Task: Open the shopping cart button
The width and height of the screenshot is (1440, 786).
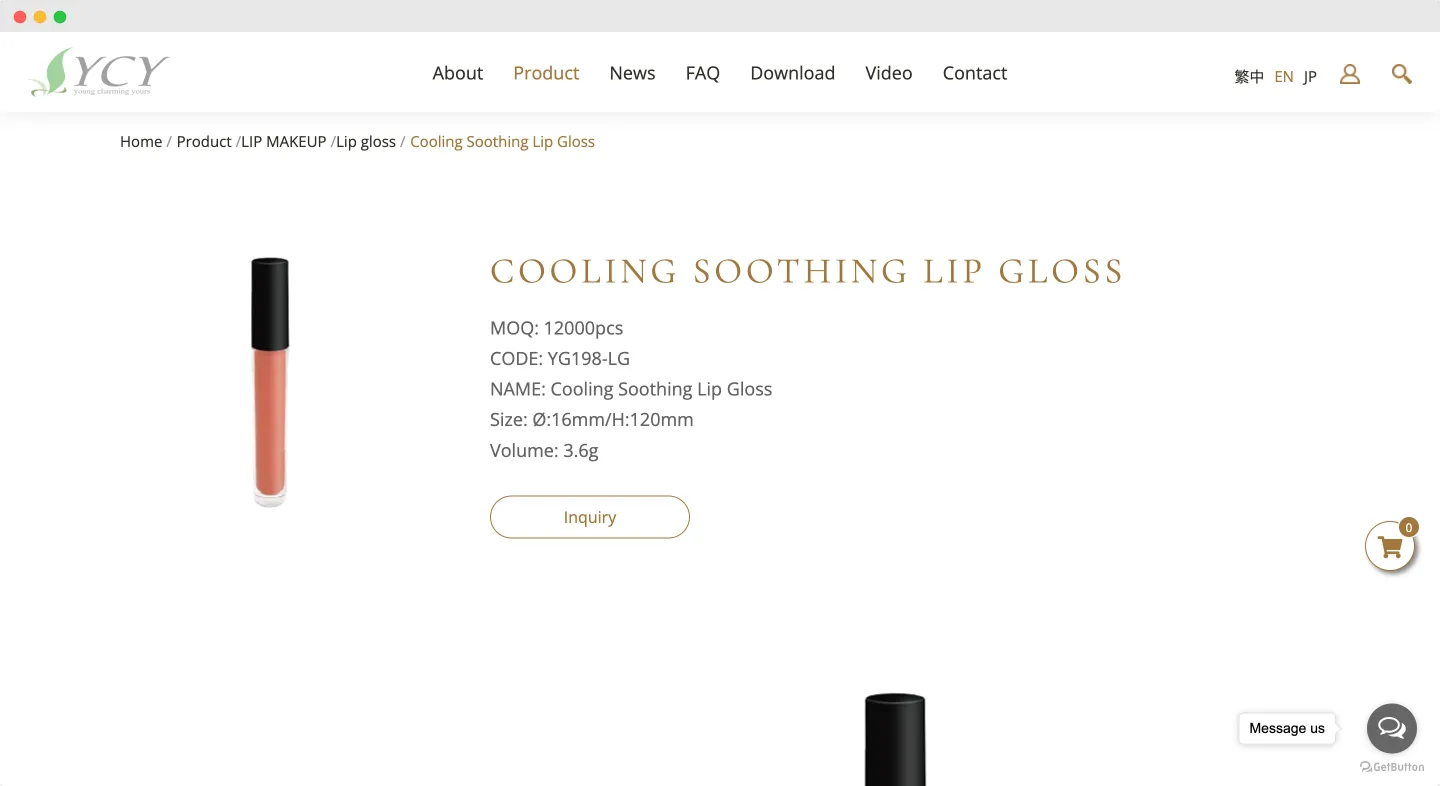Action: point(1390,547)
